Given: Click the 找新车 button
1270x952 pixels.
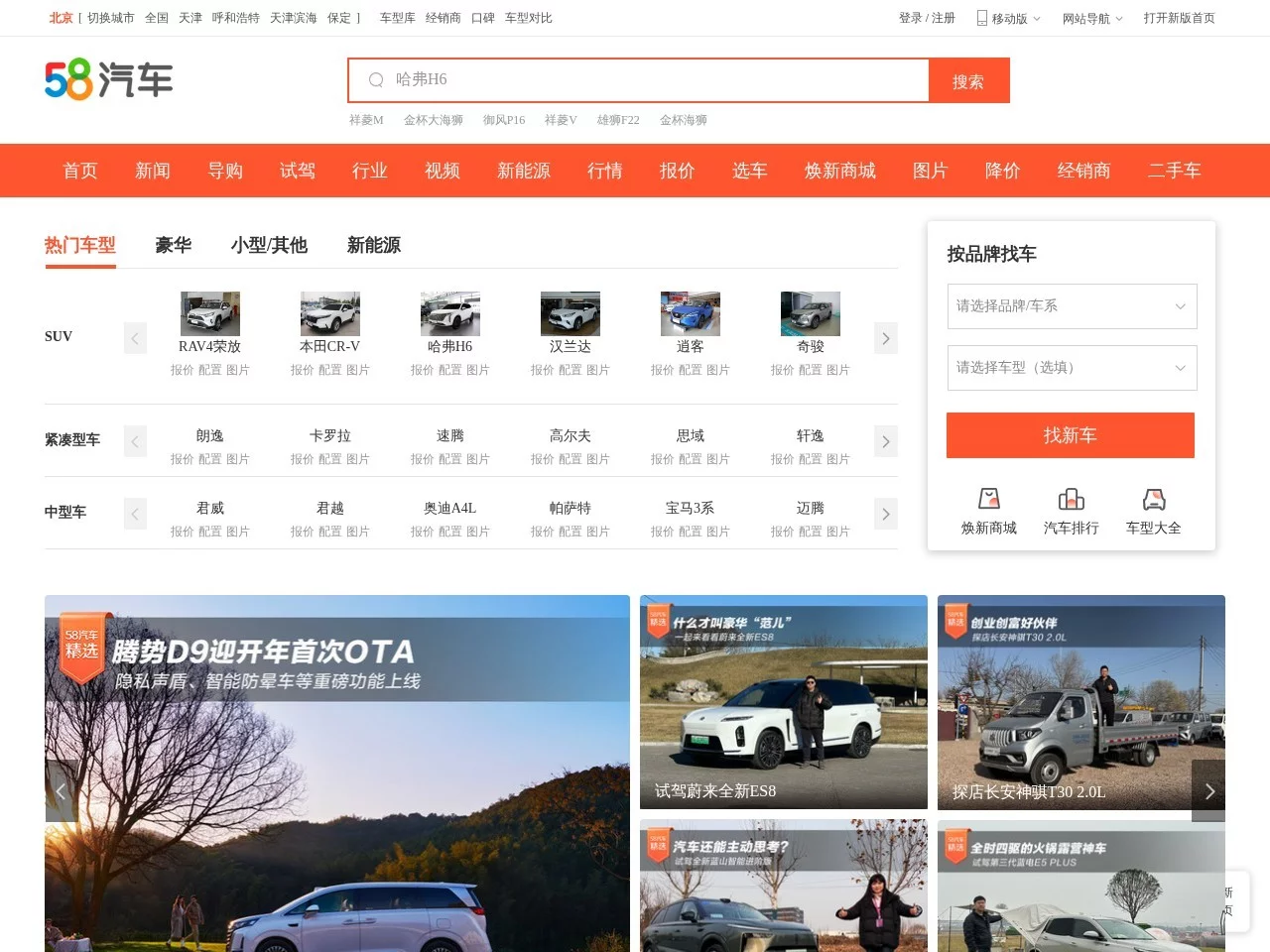Looking at the screenshot, I should coord(1071,435).
